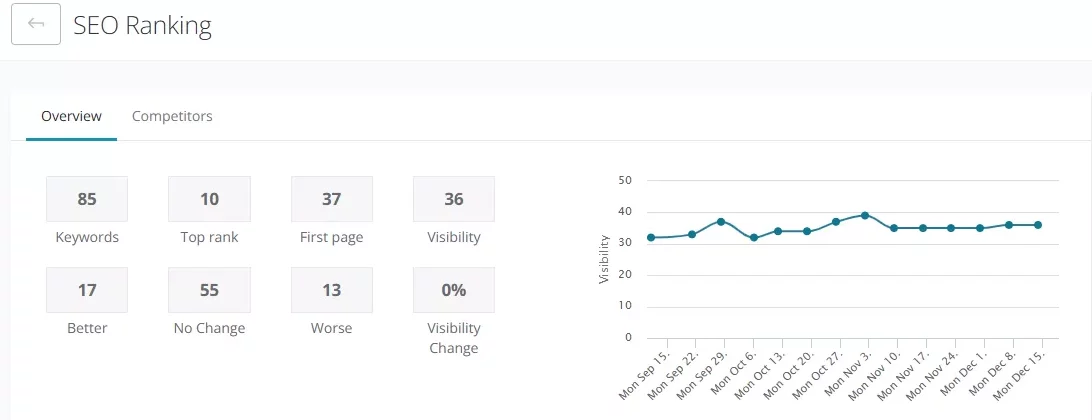Click the 0% Visibility Change box
Image resolution: width=1092 pixels, height=420 pixels.
pyautogui.click(x=454, y=290)
